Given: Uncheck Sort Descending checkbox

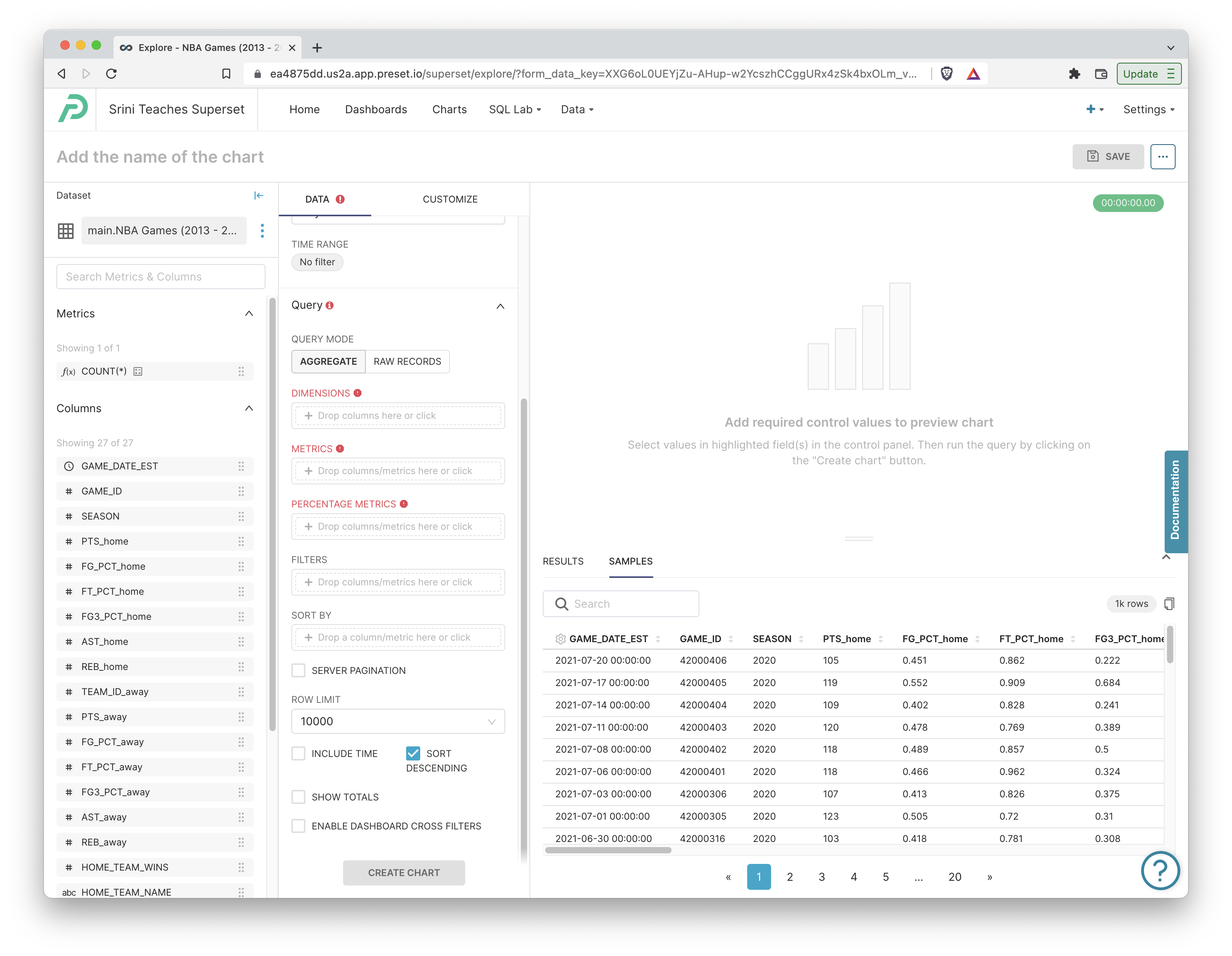Looking at the screenshot, I should (x=413, y=753).
